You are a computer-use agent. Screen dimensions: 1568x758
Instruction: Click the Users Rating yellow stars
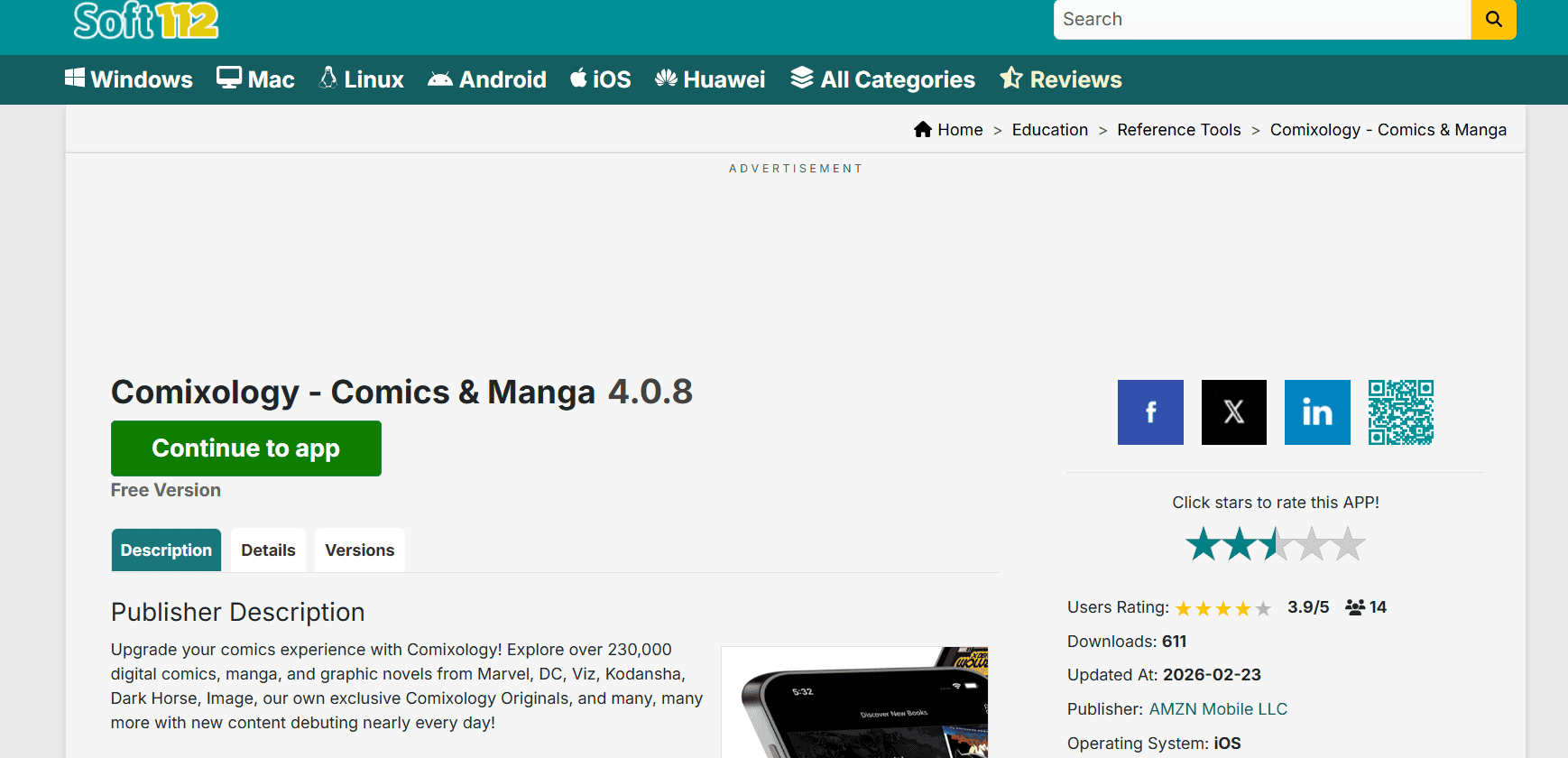[1223, 609]
